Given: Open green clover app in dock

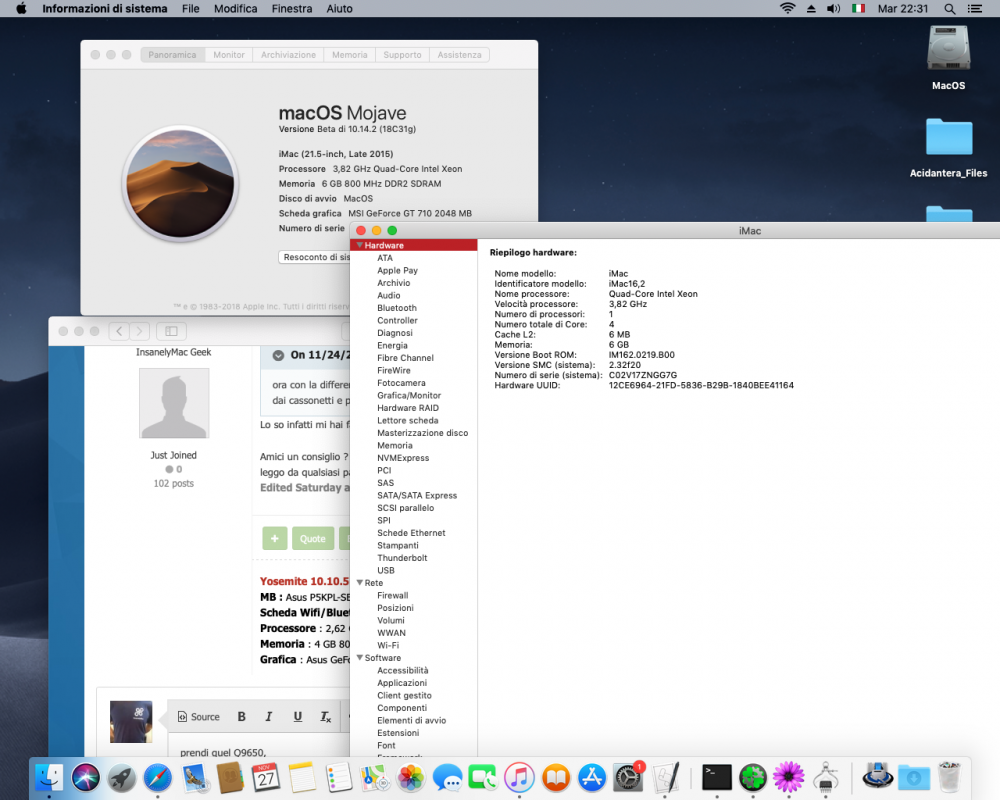Looking at the screenshot, I should coord(753,777).
